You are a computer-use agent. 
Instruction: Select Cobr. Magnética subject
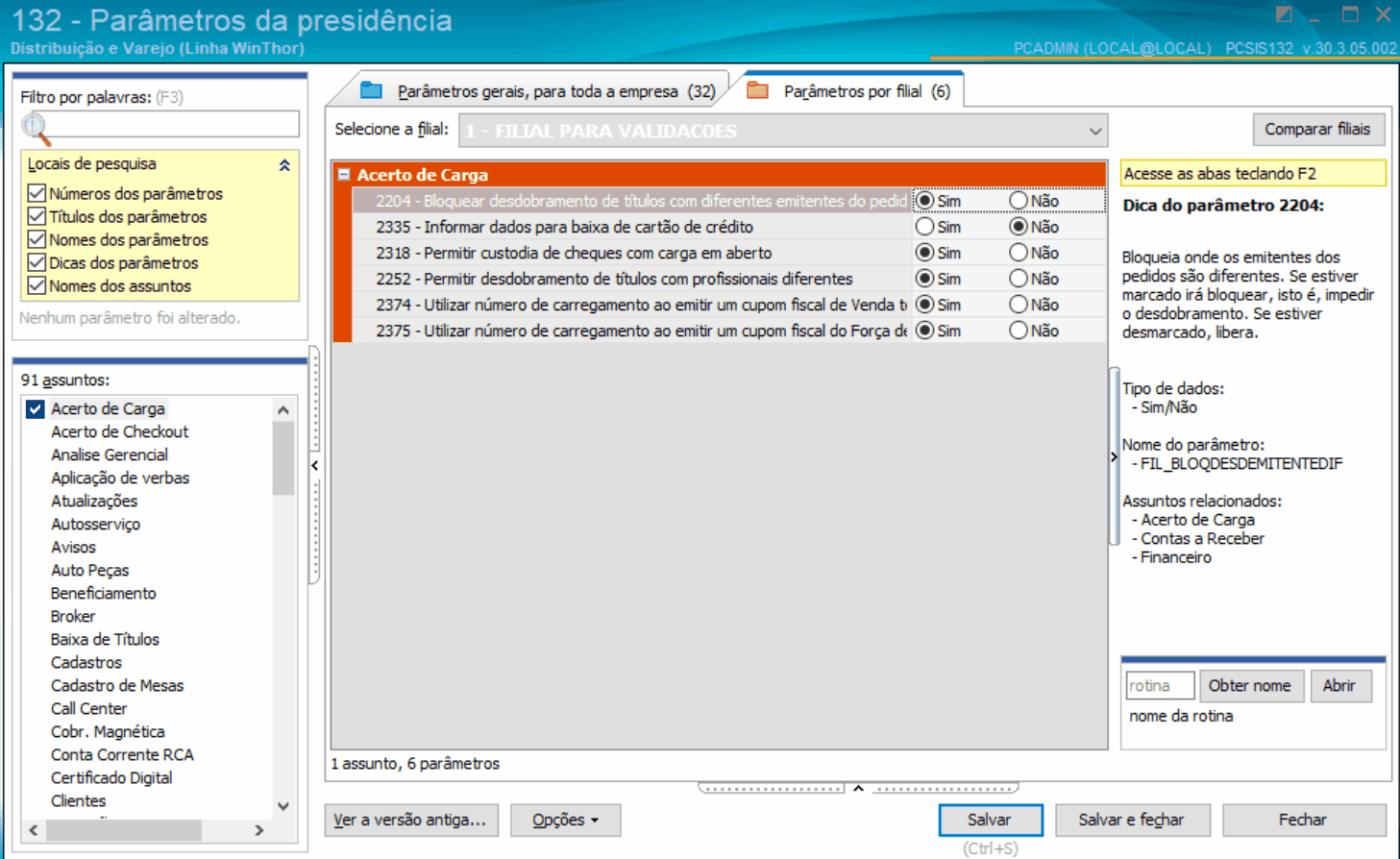point(108,731)
